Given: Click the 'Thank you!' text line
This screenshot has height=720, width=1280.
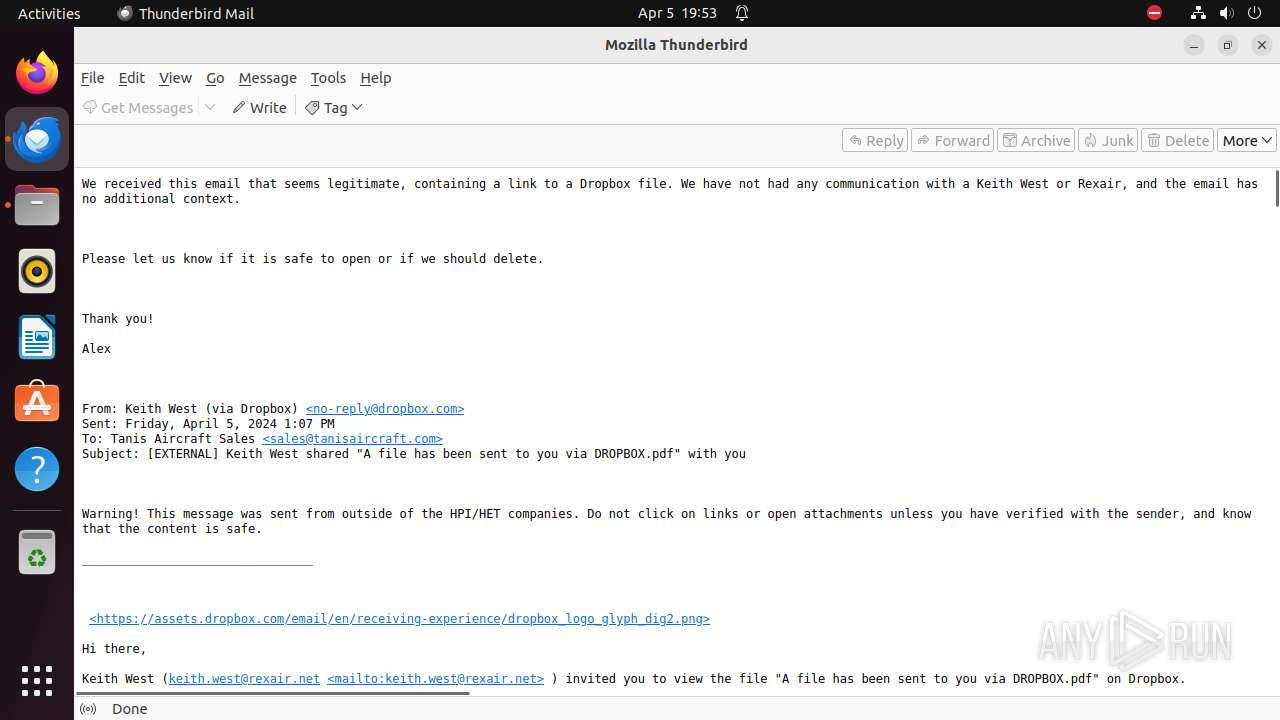Looking at the screenshot, I should (x=118, y=319).
